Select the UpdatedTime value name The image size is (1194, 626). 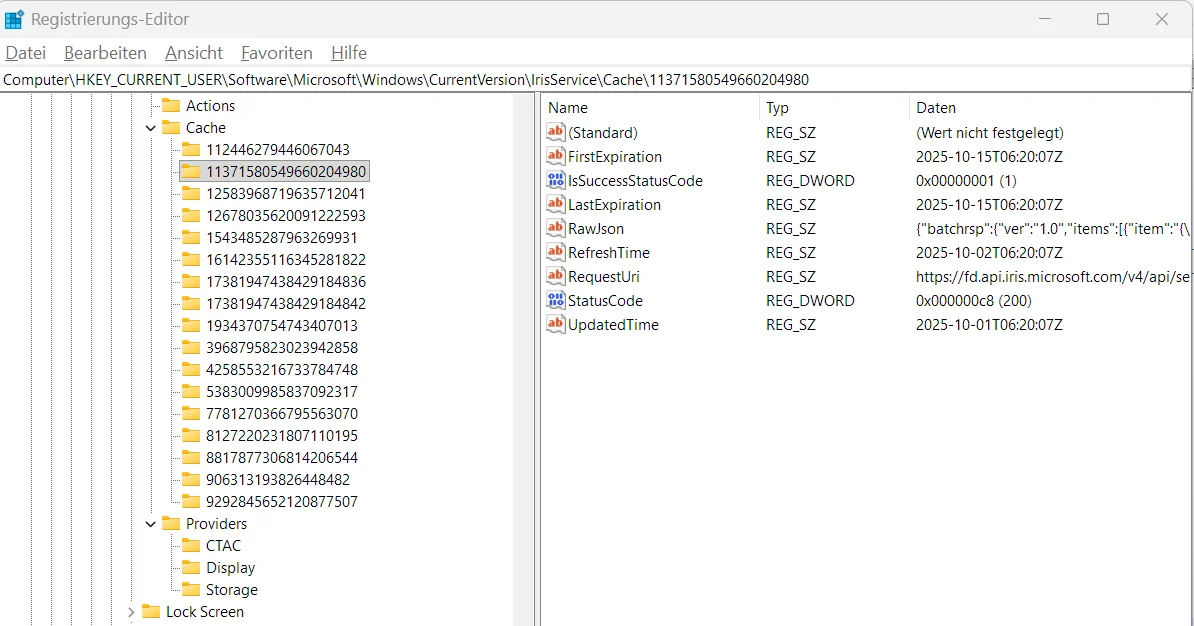[x=614, y=324]
